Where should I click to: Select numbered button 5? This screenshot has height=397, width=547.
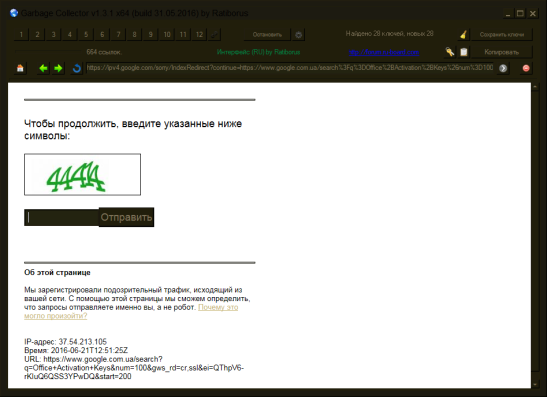(86, 35)
